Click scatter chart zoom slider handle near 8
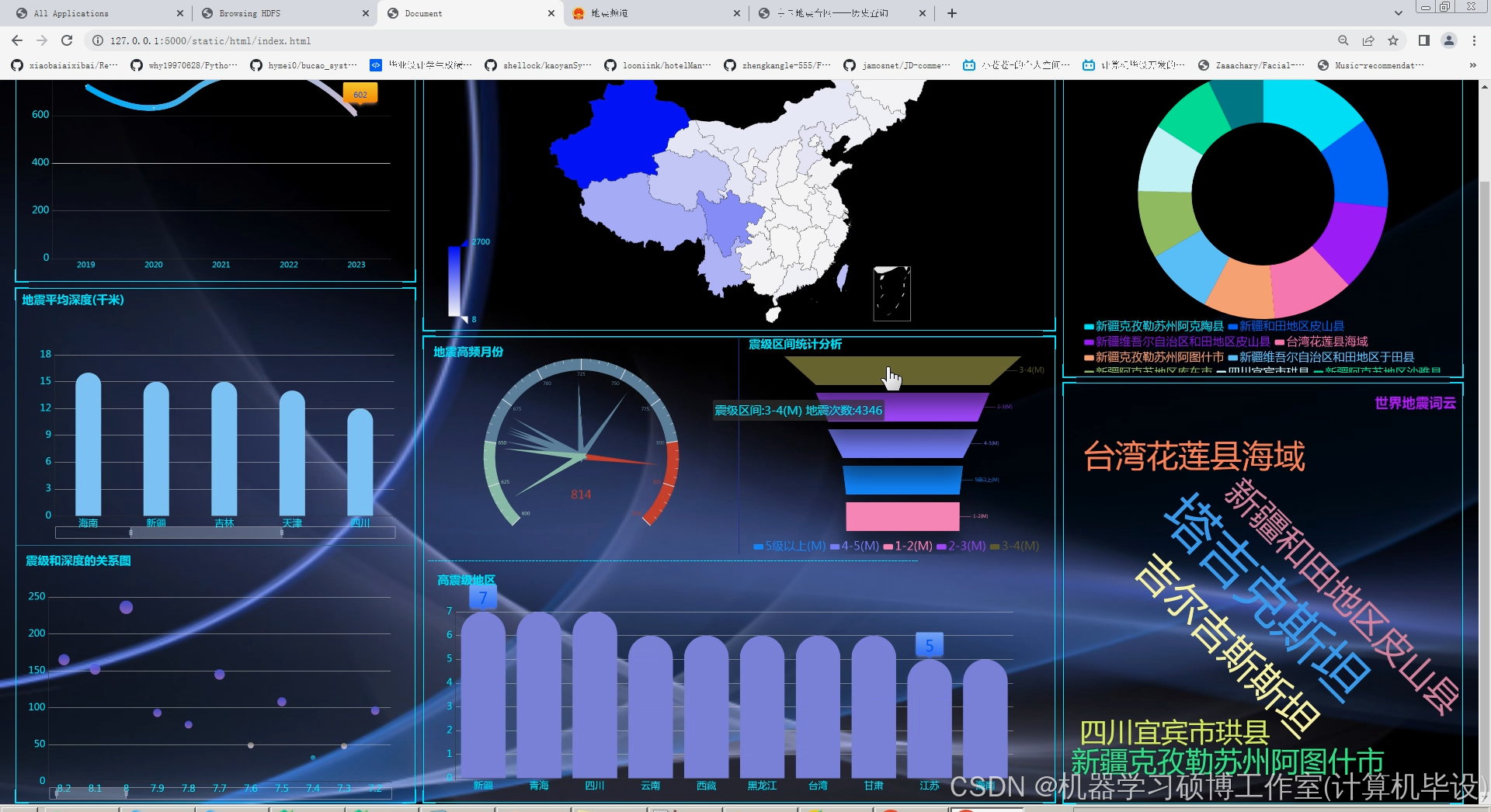 126,793
